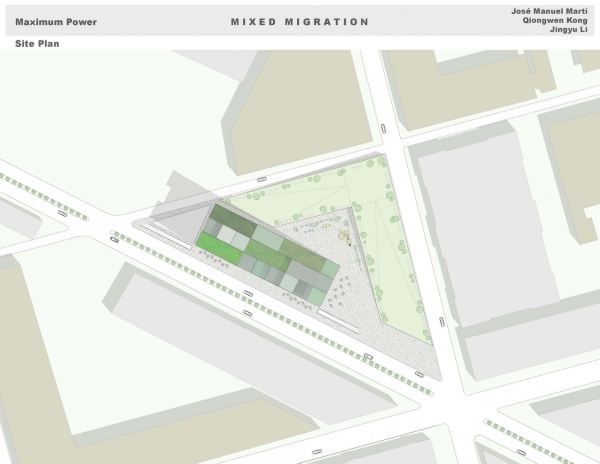Click the green-roofed building in the plan

tap(267, 255)
